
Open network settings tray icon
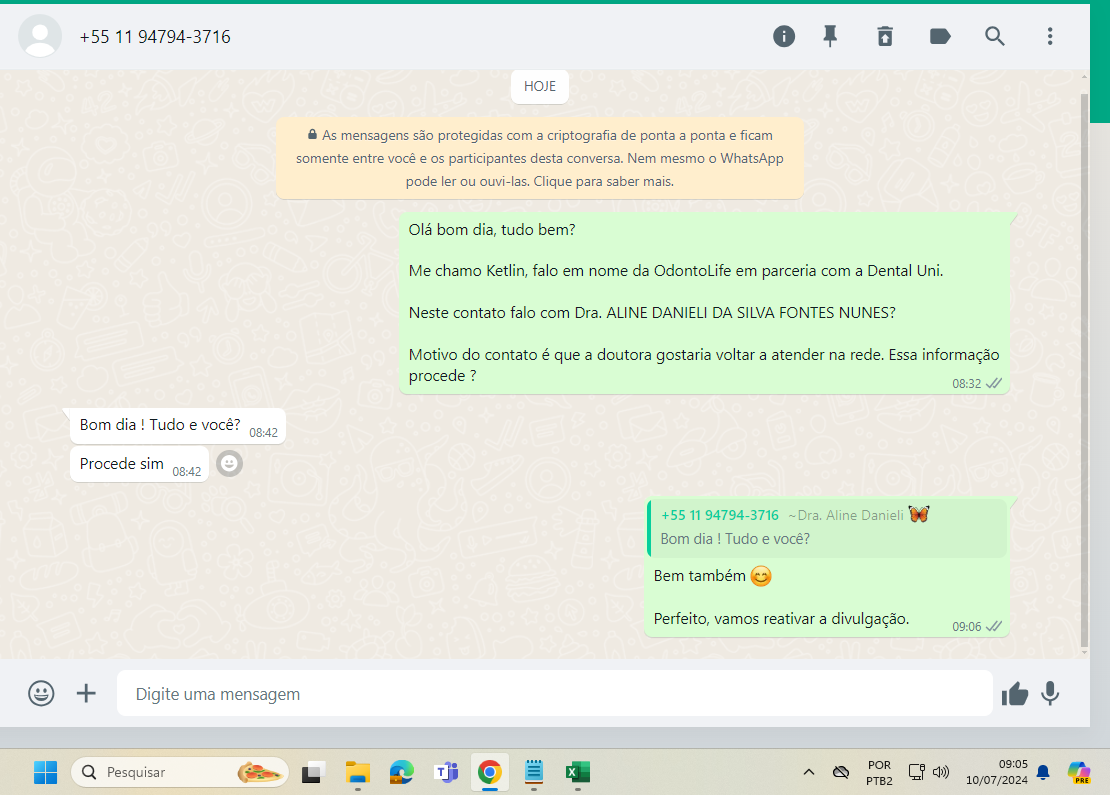[x=916, y=772]
